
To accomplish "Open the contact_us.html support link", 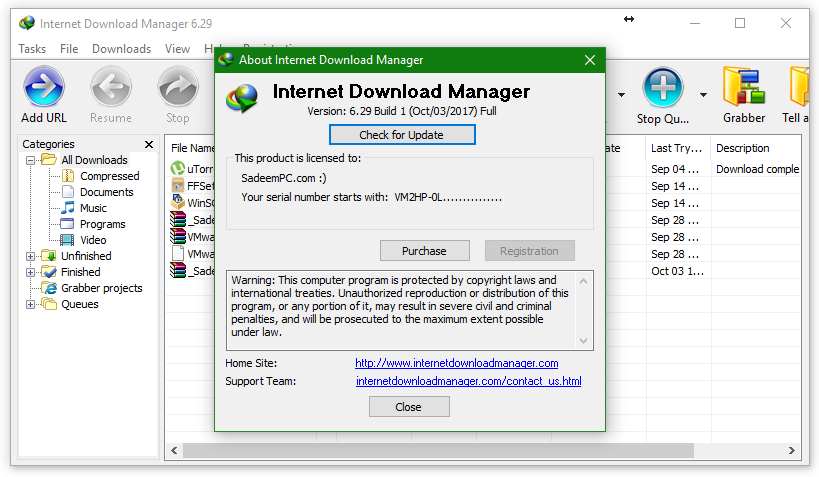I will tap(469, 381).
